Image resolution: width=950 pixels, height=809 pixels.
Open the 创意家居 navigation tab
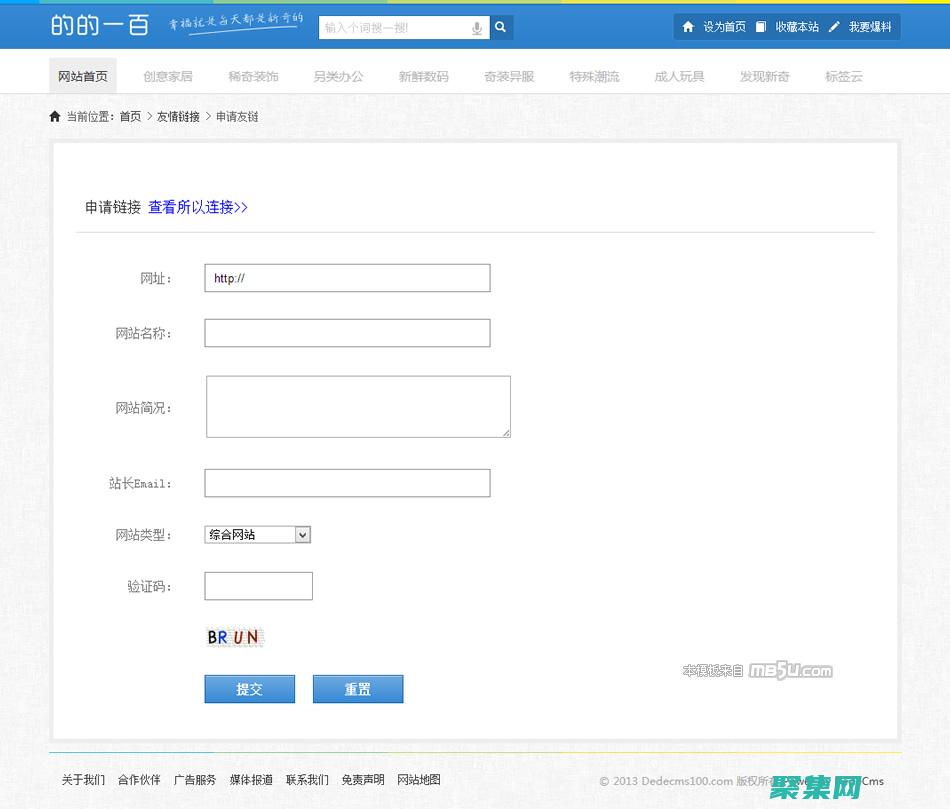point(168,76)
